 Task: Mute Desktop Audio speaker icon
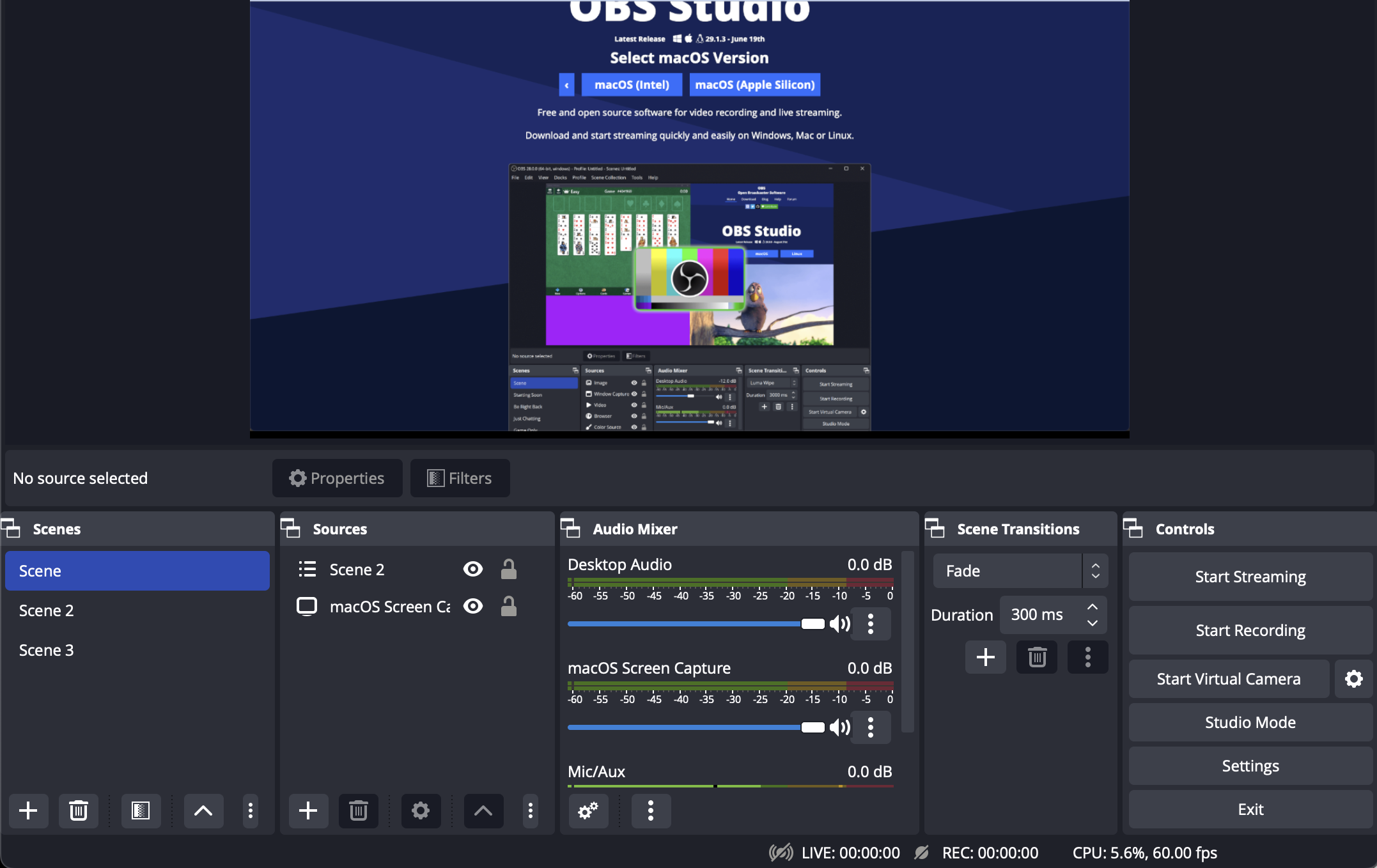[x=839, y=624]
